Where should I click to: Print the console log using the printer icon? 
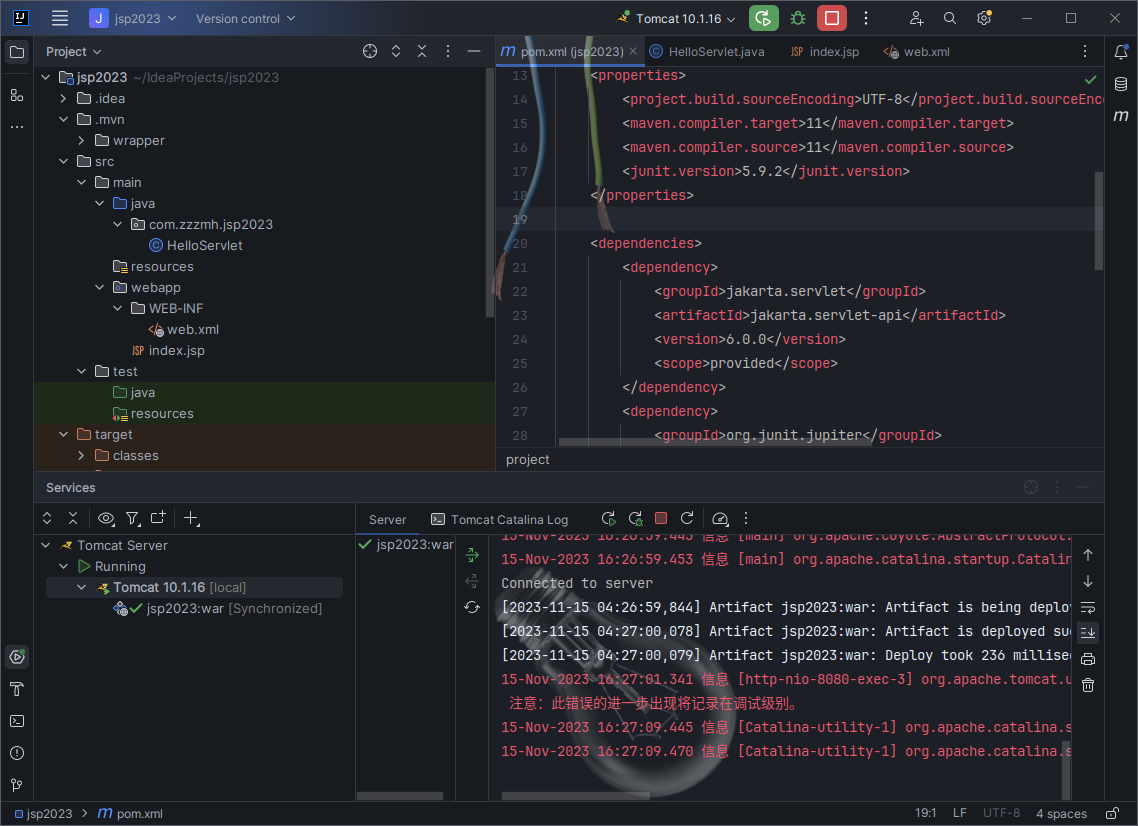coord(1088,659)
